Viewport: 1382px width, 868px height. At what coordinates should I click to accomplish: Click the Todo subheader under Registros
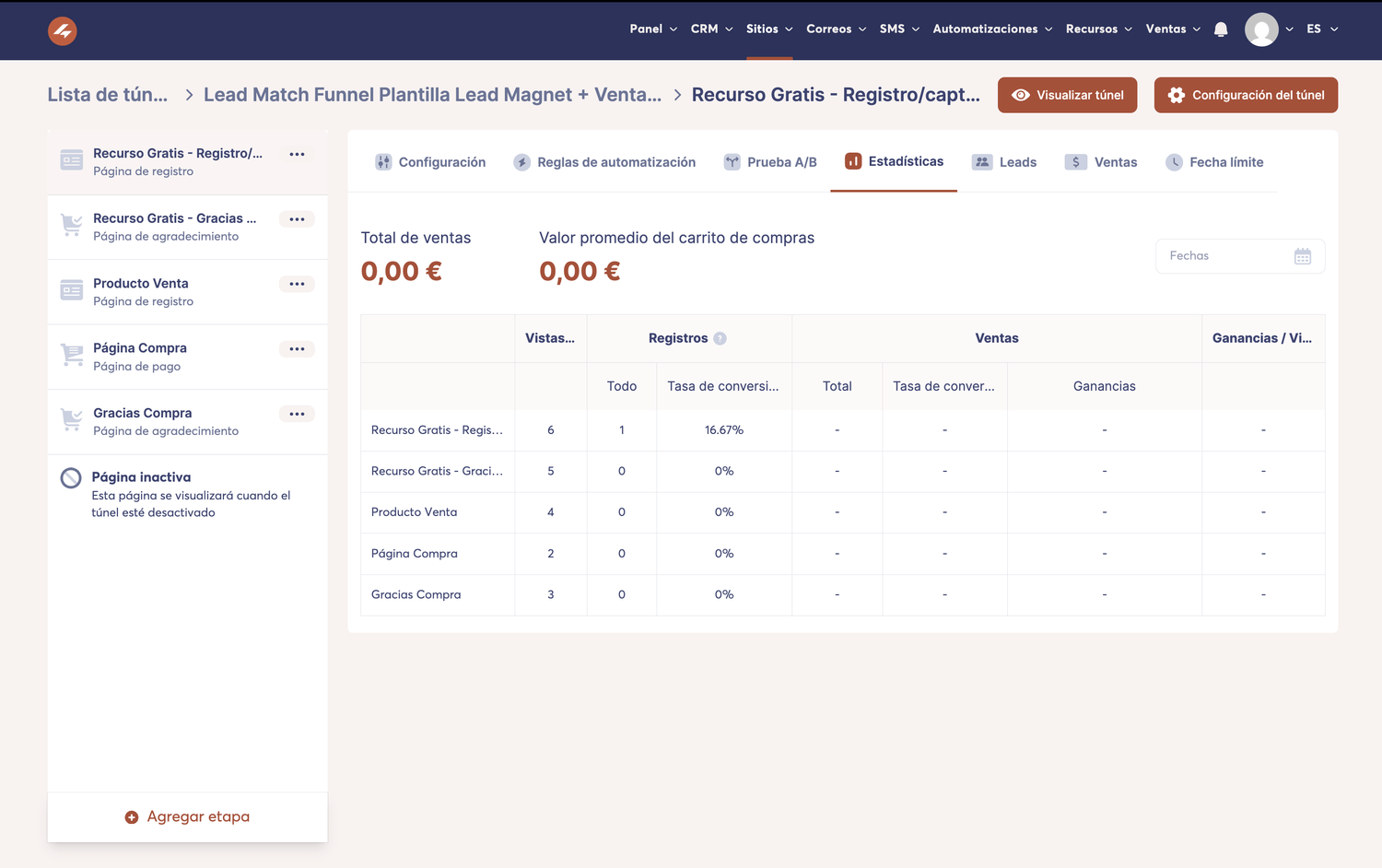[x=622, y=386]
